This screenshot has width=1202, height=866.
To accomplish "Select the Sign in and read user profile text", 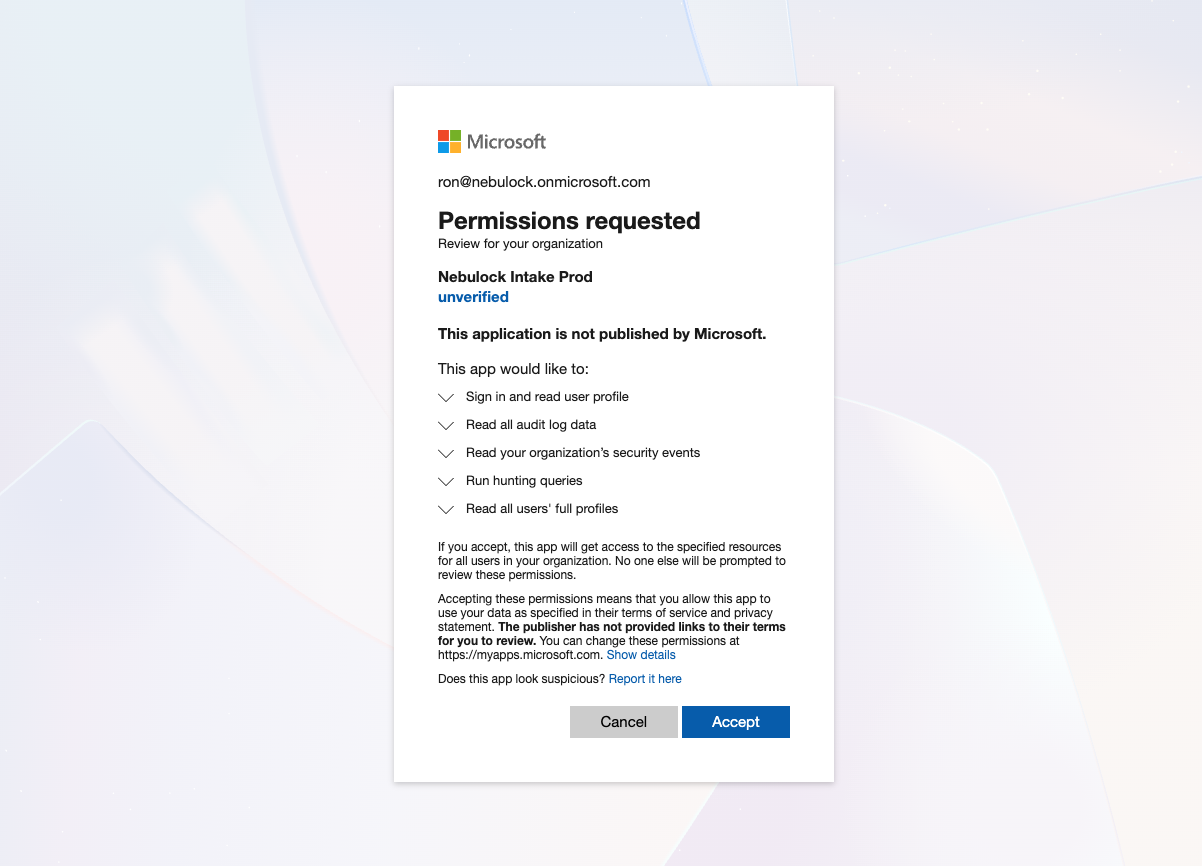I will [x=547, y=397].
